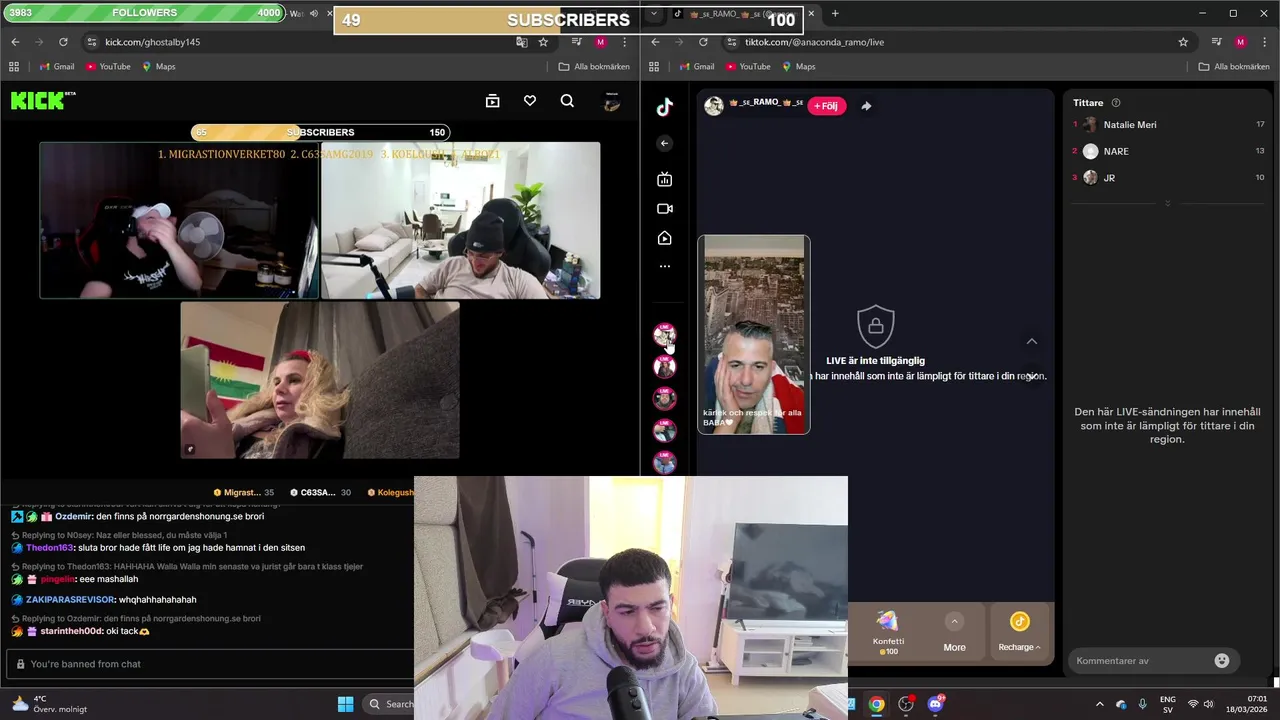Click the banned from chat input
Screen dimensions: 1280x720
[x=210, y=664]
